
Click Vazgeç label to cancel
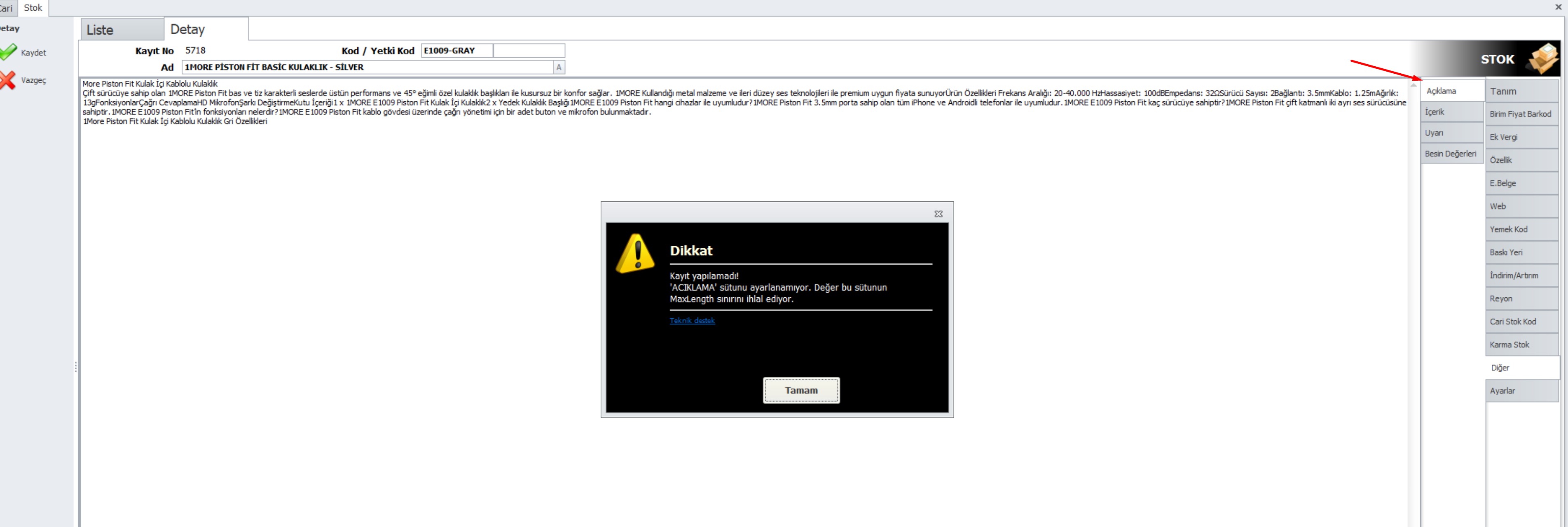33,80
